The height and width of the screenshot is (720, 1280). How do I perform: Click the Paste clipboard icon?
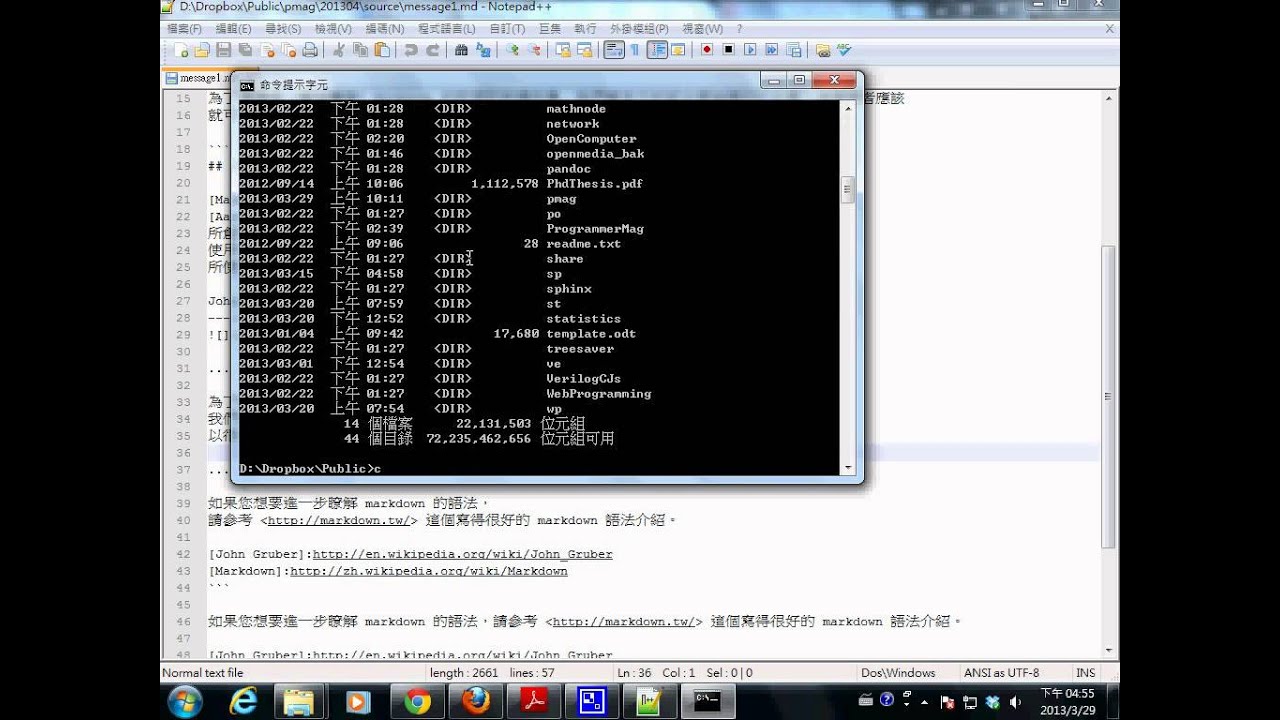pos(382,50)
